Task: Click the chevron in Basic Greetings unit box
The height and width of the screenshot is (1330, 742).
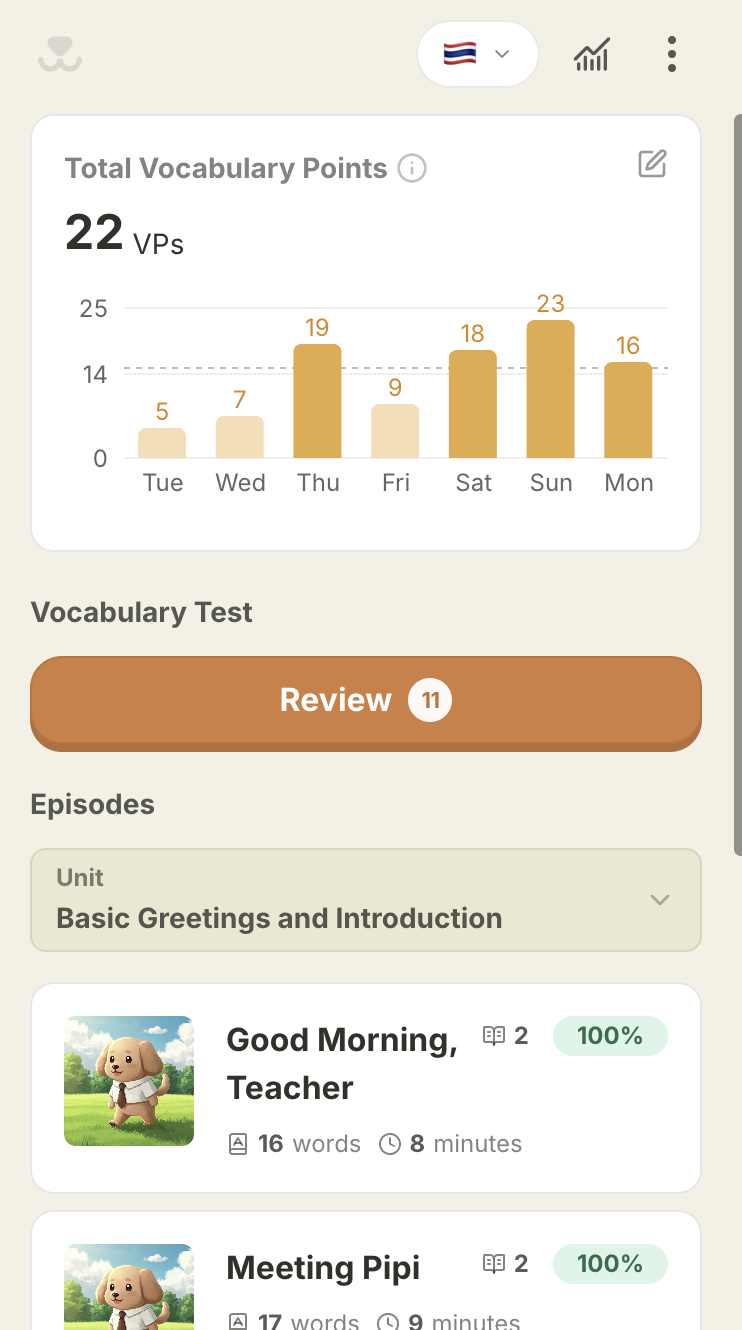Action: coord(659,900)
